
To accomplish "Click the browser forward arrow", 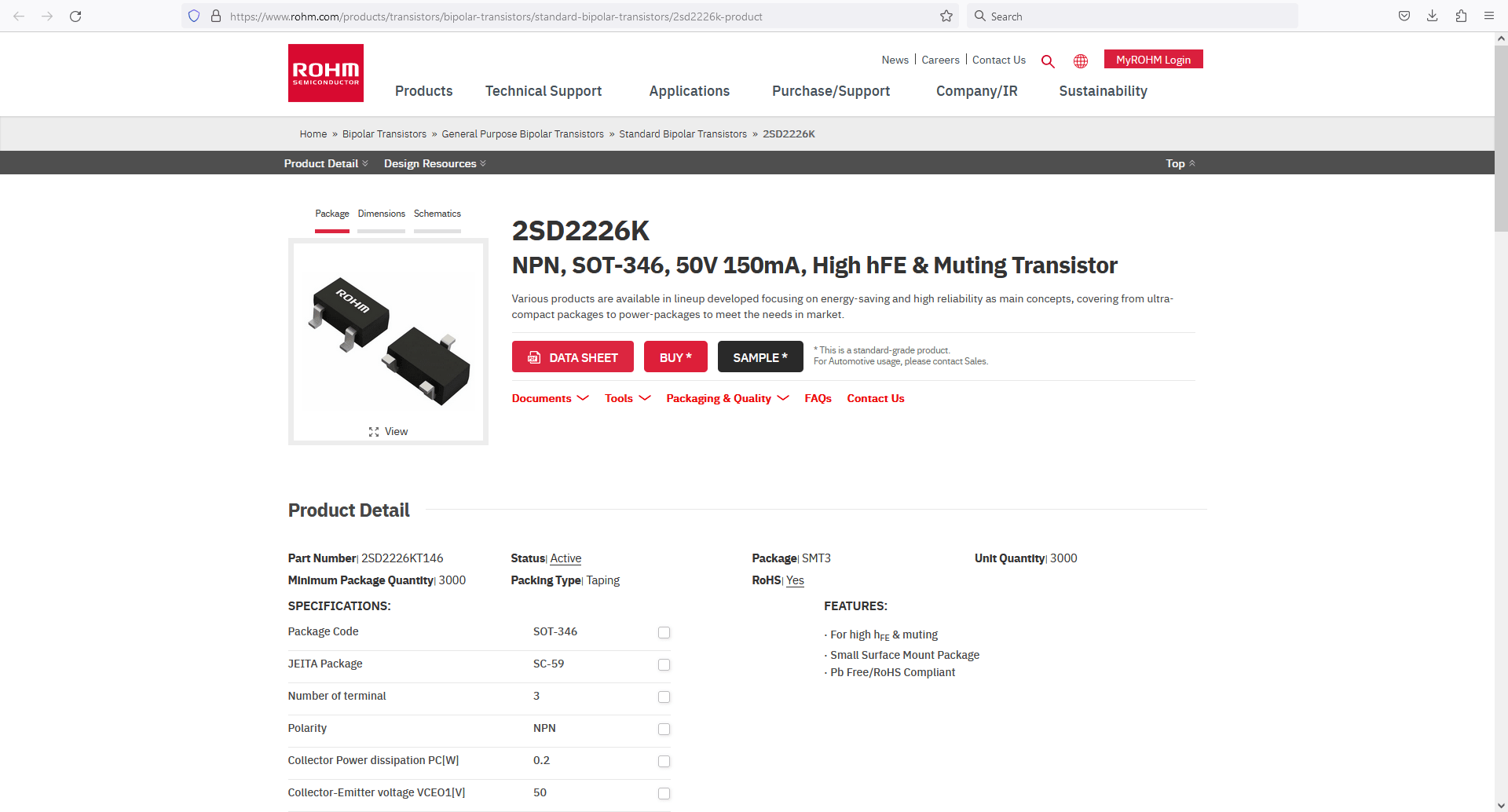I will click(47, 16).
